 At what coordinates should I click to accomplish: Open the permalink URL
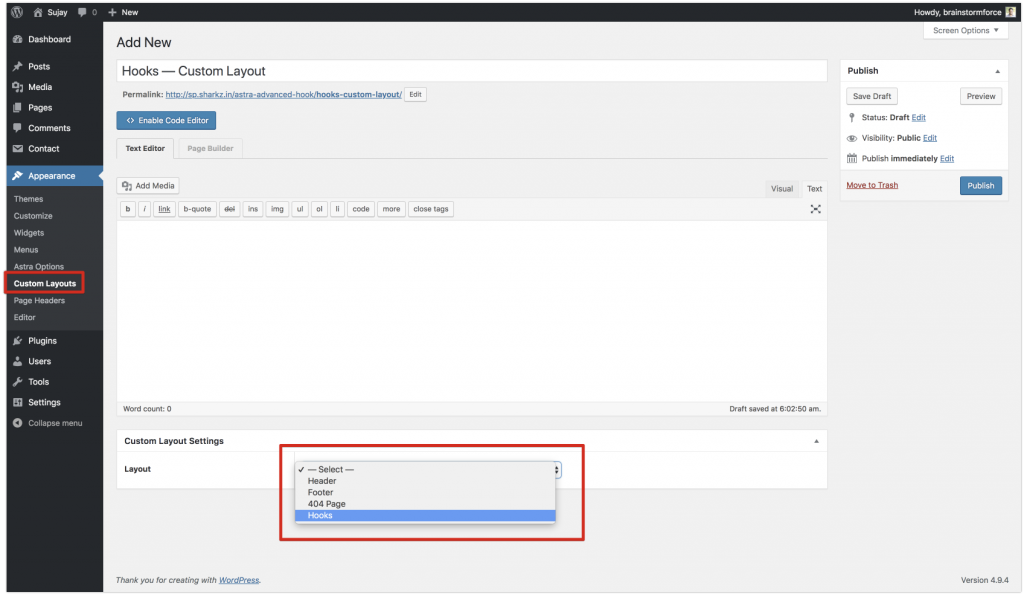tap(283, 95)
